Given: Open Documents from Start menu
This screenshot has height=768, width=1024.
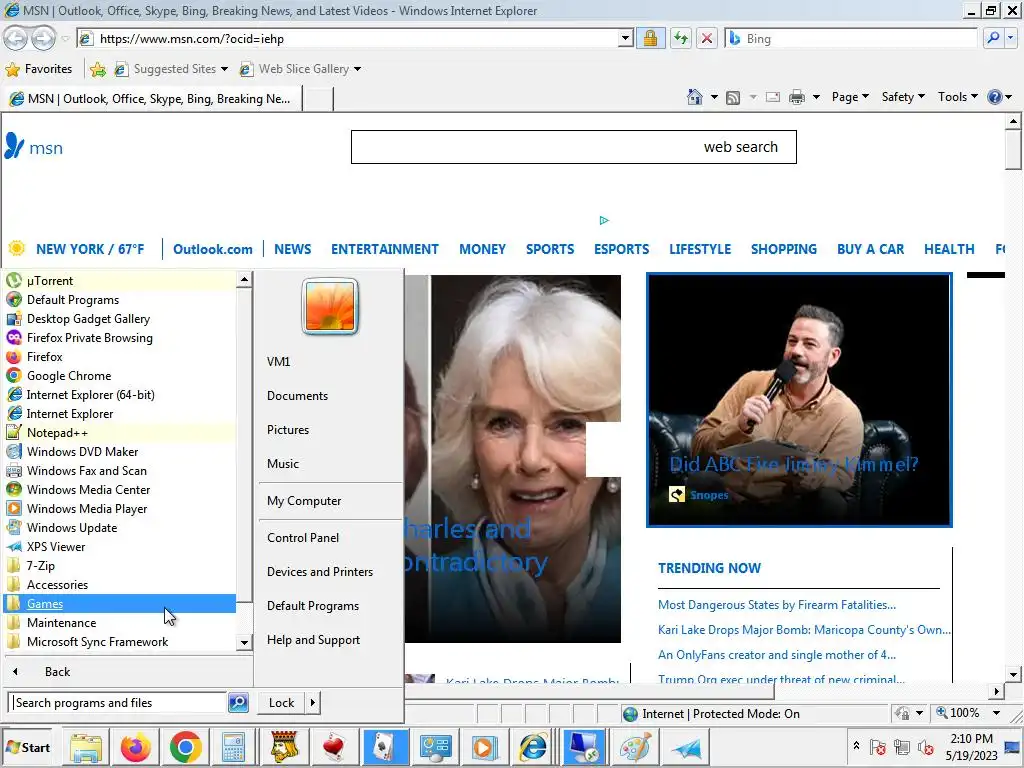Looking at the screenshot, I should pyautogui.click(x=297, y=396).
